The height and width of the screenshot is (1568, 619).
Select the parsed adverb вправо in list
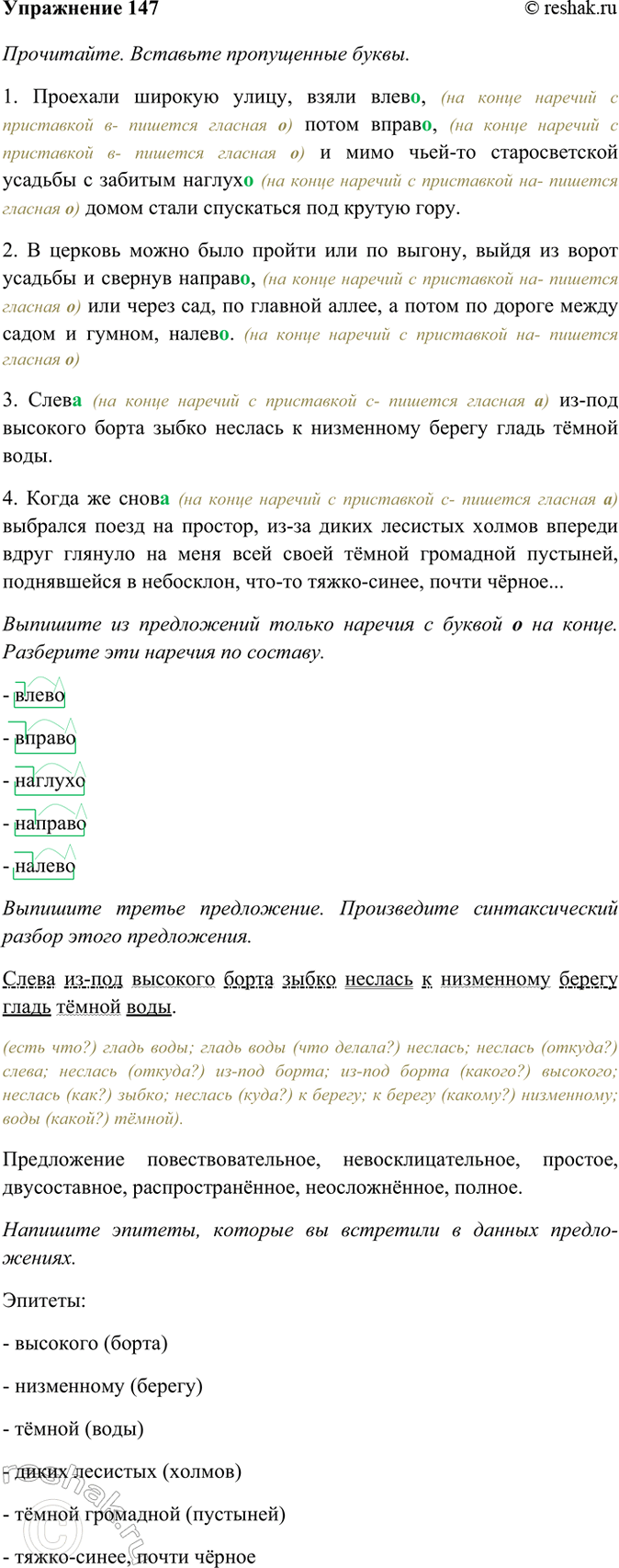[46, 739]
